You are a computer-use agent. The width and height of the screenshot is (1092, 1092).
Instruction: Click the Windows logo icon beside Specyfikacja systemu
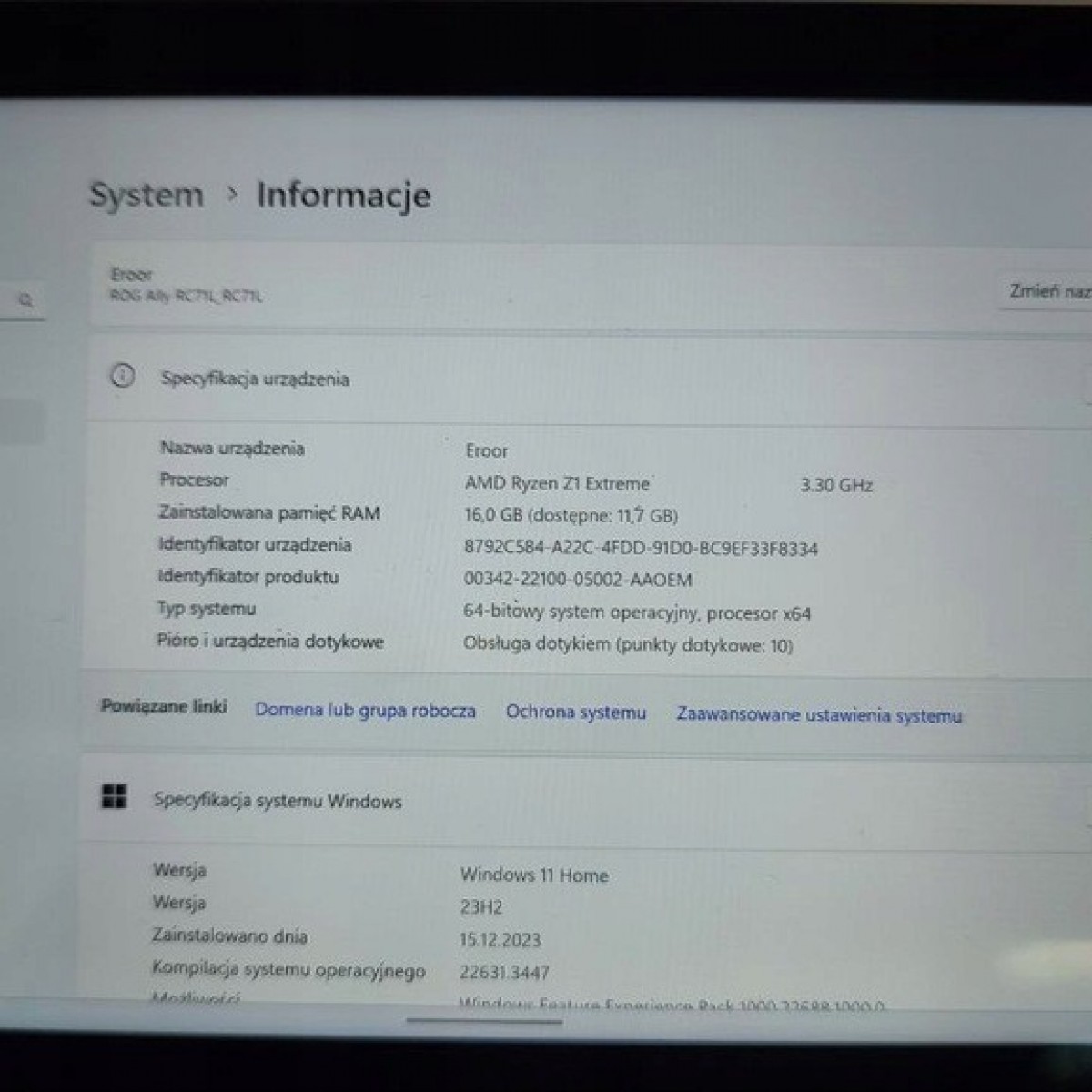tap(115, 797)
